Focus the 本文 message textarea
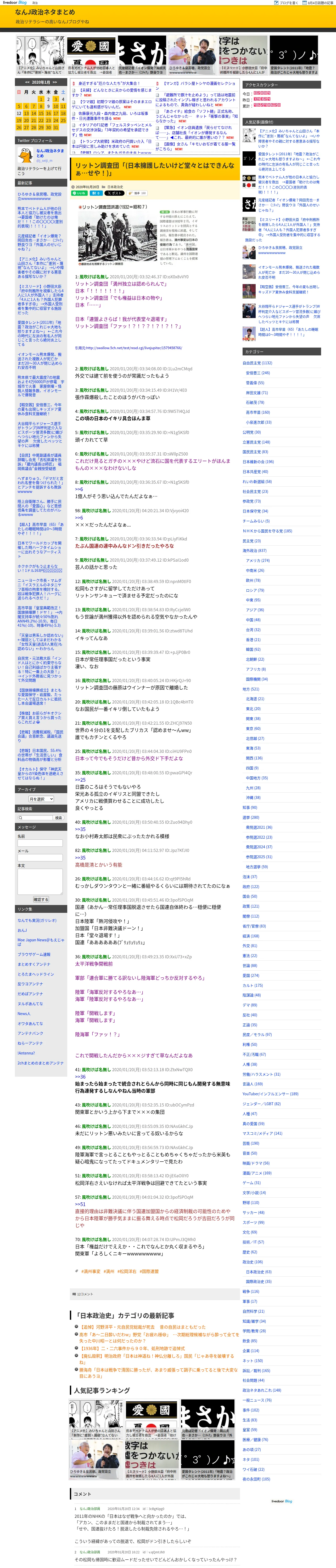The image size is (336, 1568). tap(40, 881)
